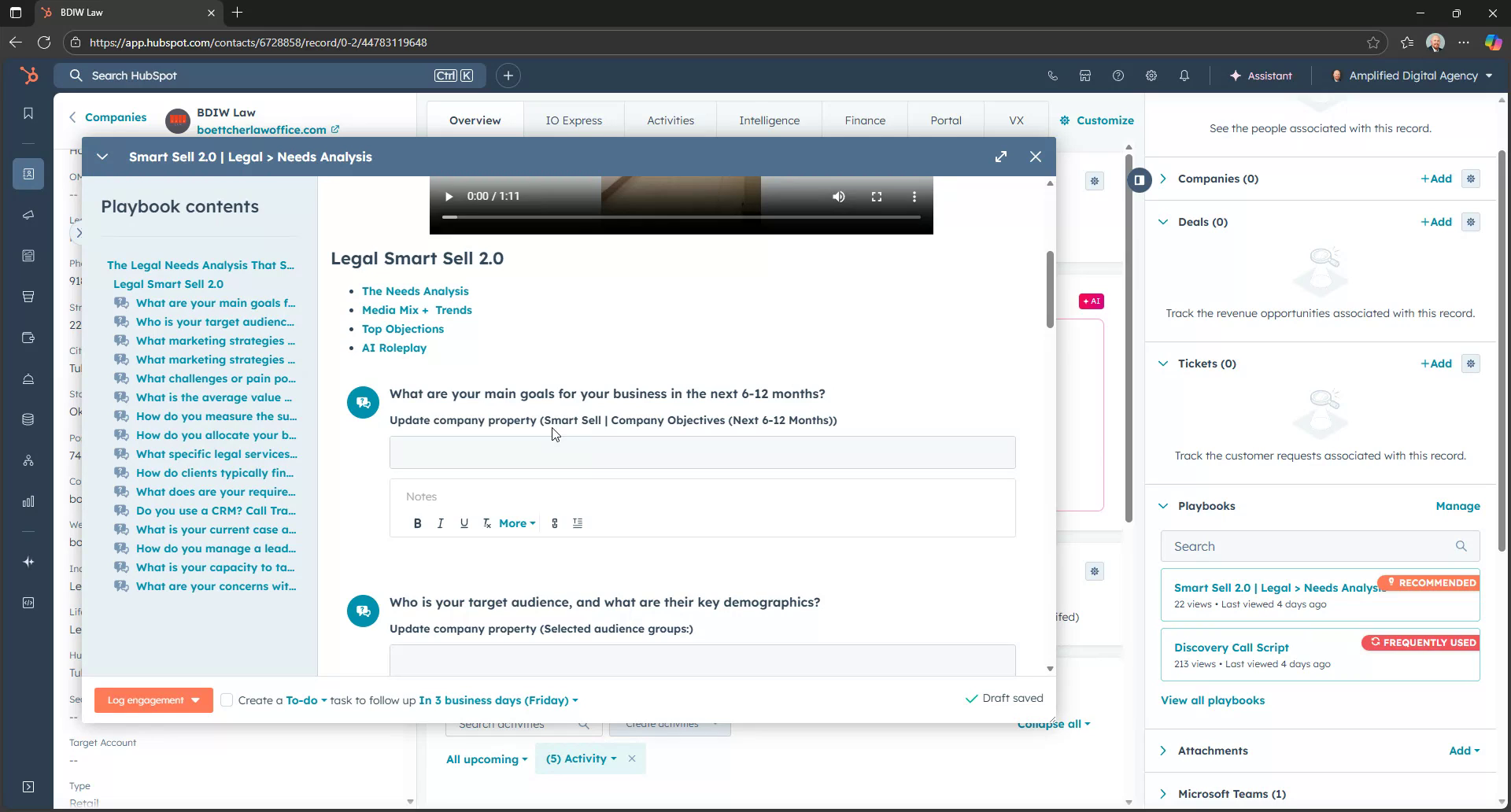The height and width of the screenshot is (812, 1511).
Task: Select the Contacts icon in the left sidebar
Action: 28,174
